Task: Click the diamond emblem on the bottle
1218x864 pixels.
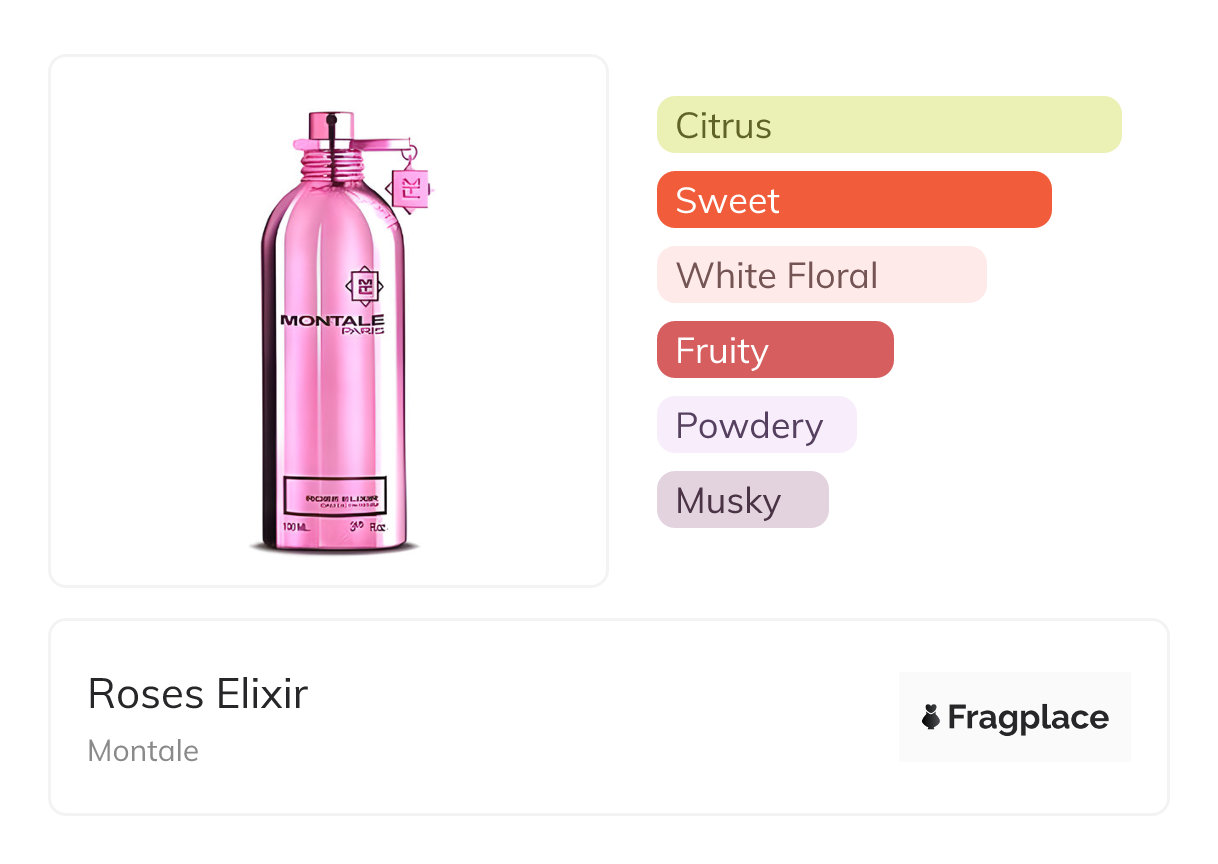Action: [364, 287]
